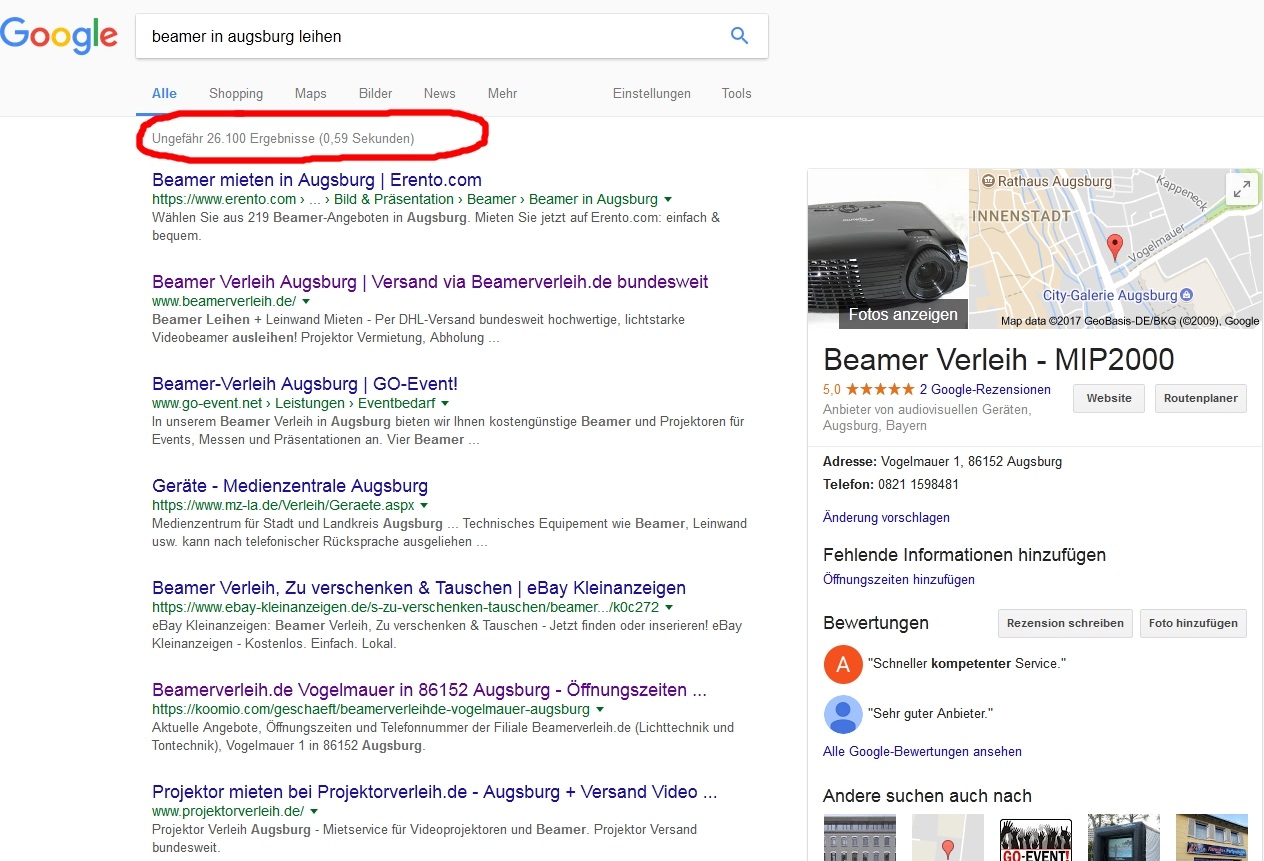Open the Tools option
This screenshot has height=861, width=1264.
pyautogui.click(x=736, y=93)
